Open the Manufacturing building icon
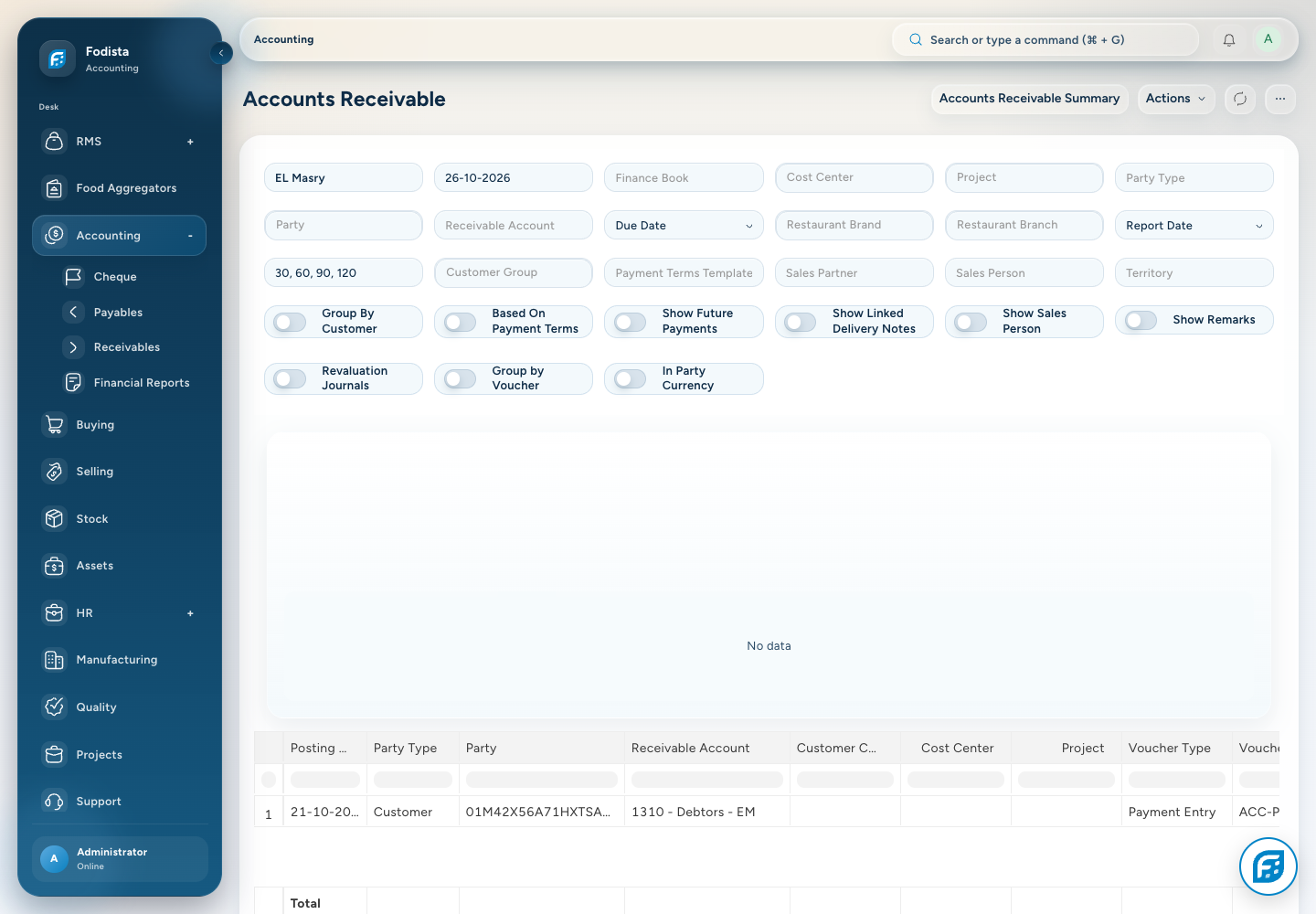1316x914 pixels. (55, 660)
